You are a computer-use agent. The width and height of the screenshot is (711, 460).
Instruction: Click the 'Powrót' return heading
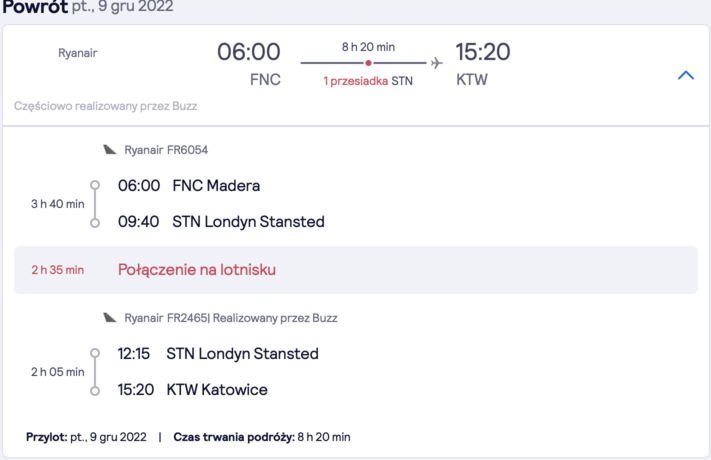(35, 7)
